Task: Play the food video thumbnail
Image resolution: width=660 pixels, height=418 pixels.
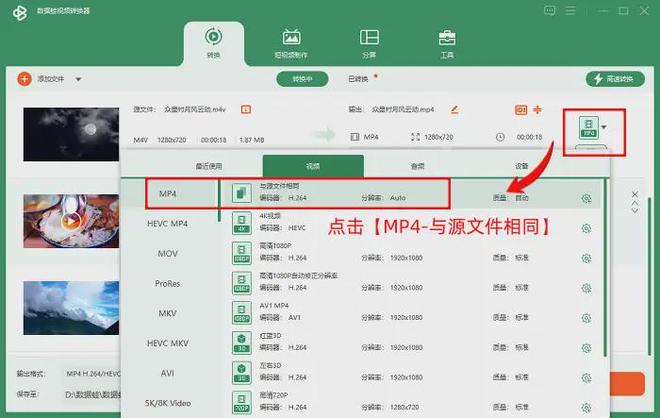Action: (x=71, y=221)
